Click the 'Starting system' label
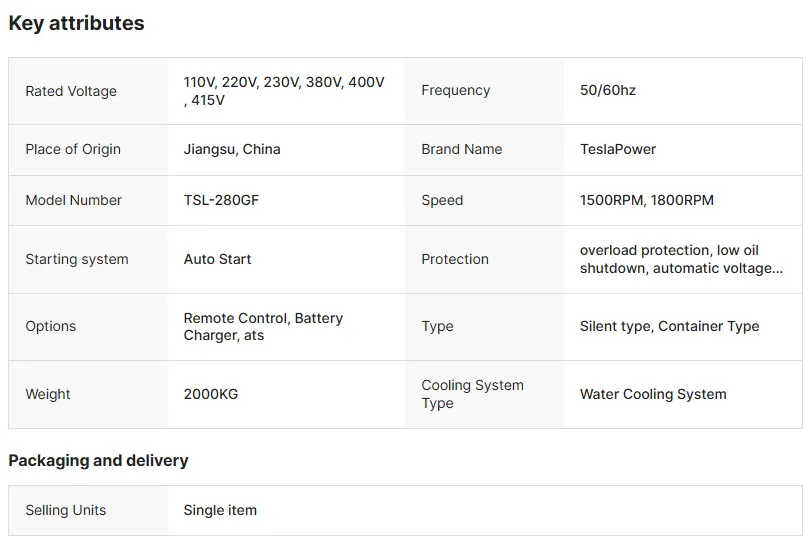The width and height of the screenshot is (812, 552). (77, 259)
